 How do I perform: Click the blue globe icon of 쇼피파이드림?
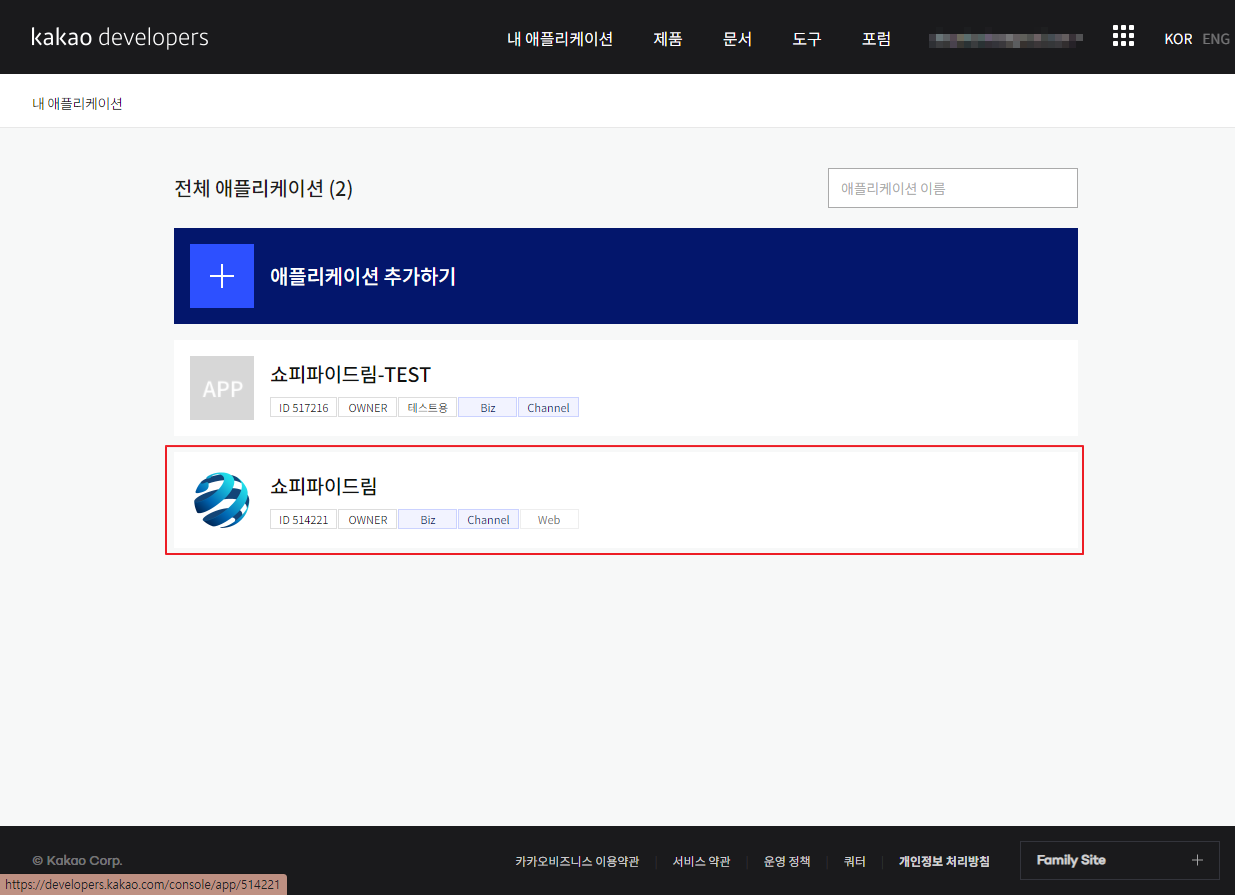point(222,500)
